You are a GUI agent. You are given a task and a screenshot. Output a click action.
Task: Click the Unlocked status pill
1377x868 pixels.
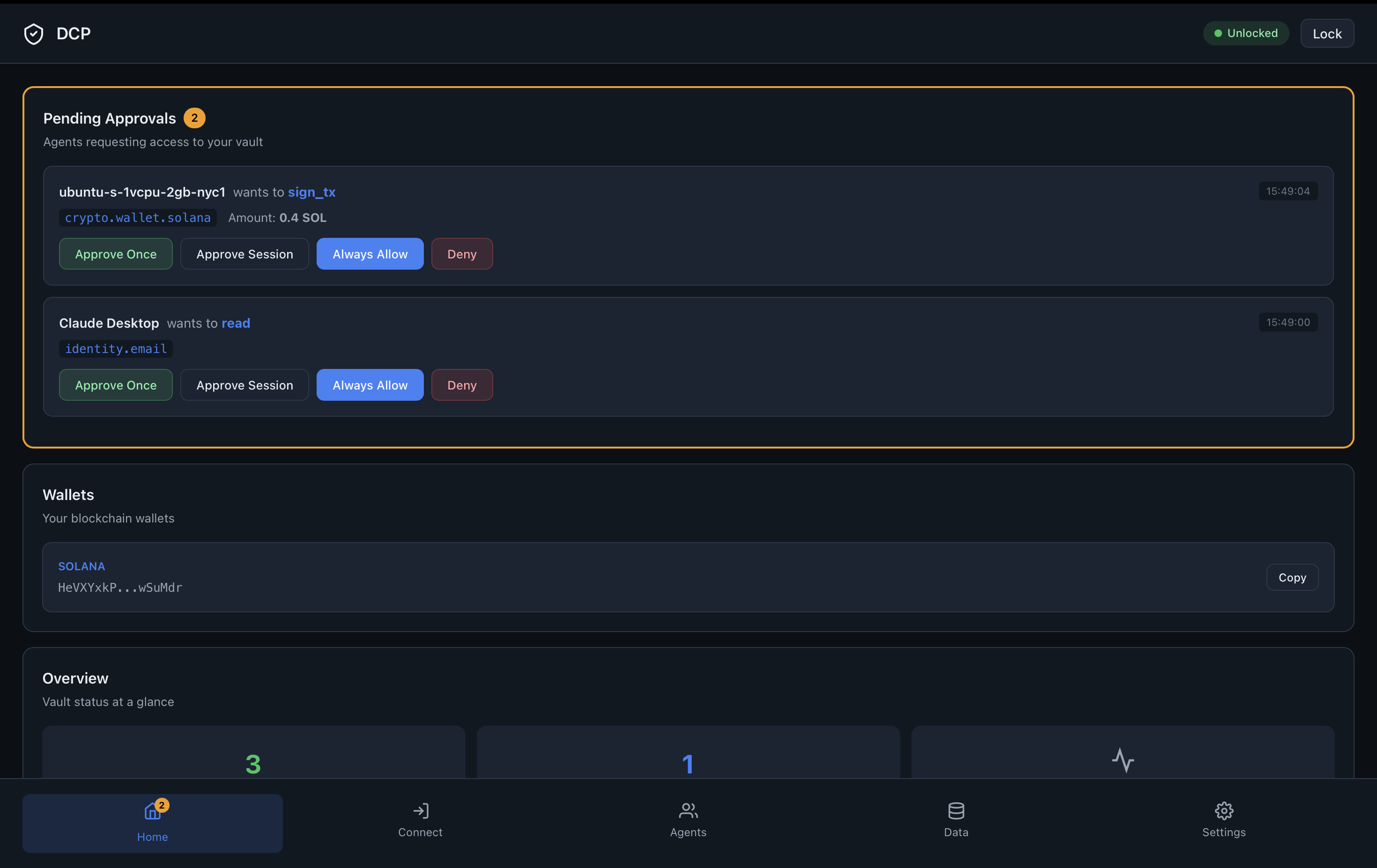click(x=1245, y=33)
